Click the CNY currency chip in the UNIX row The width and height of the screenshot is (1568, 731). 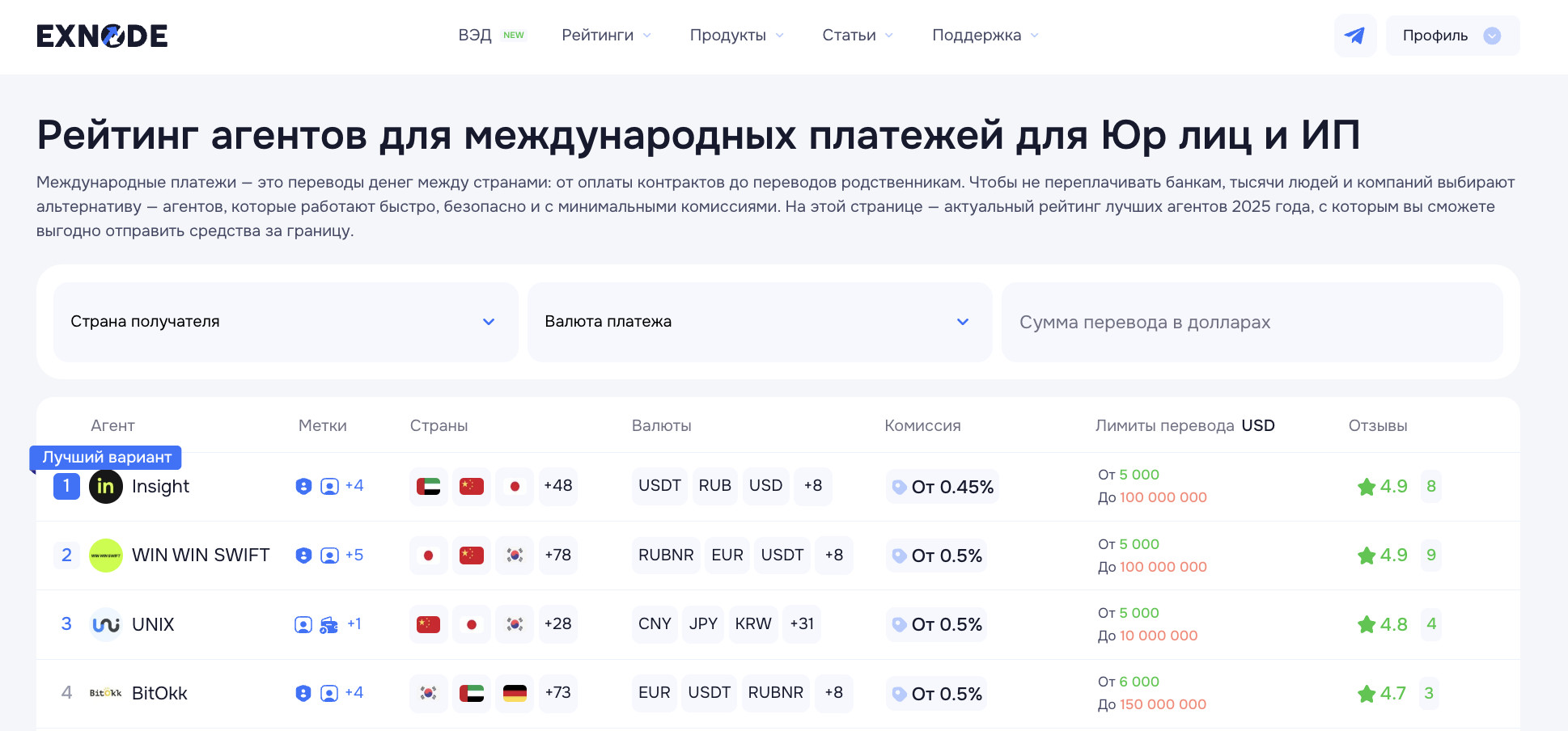(x=655, y=624)
